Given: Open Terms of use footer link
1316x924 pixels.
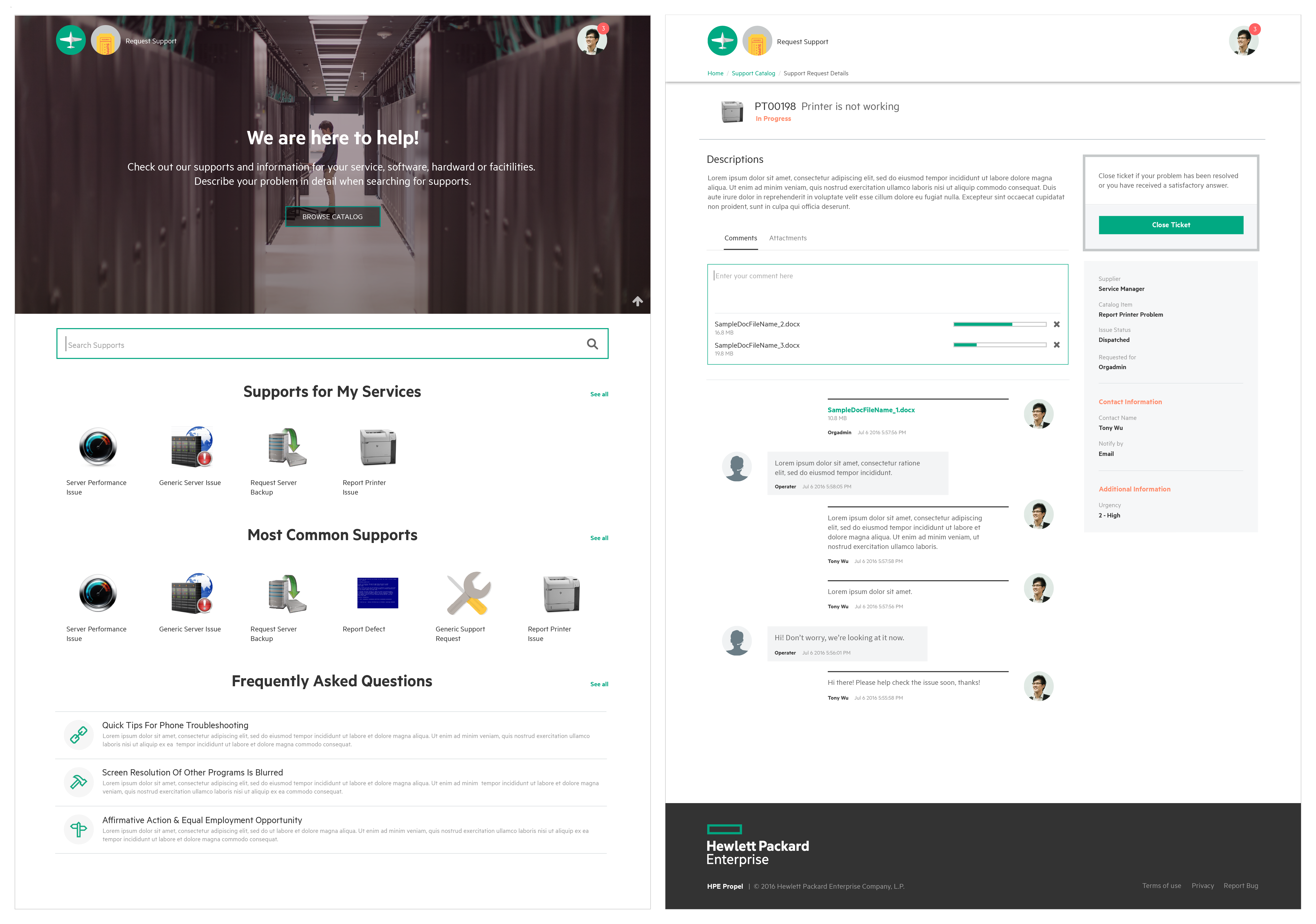Looking at the screenshot, I should click(x=1161, y=886).
